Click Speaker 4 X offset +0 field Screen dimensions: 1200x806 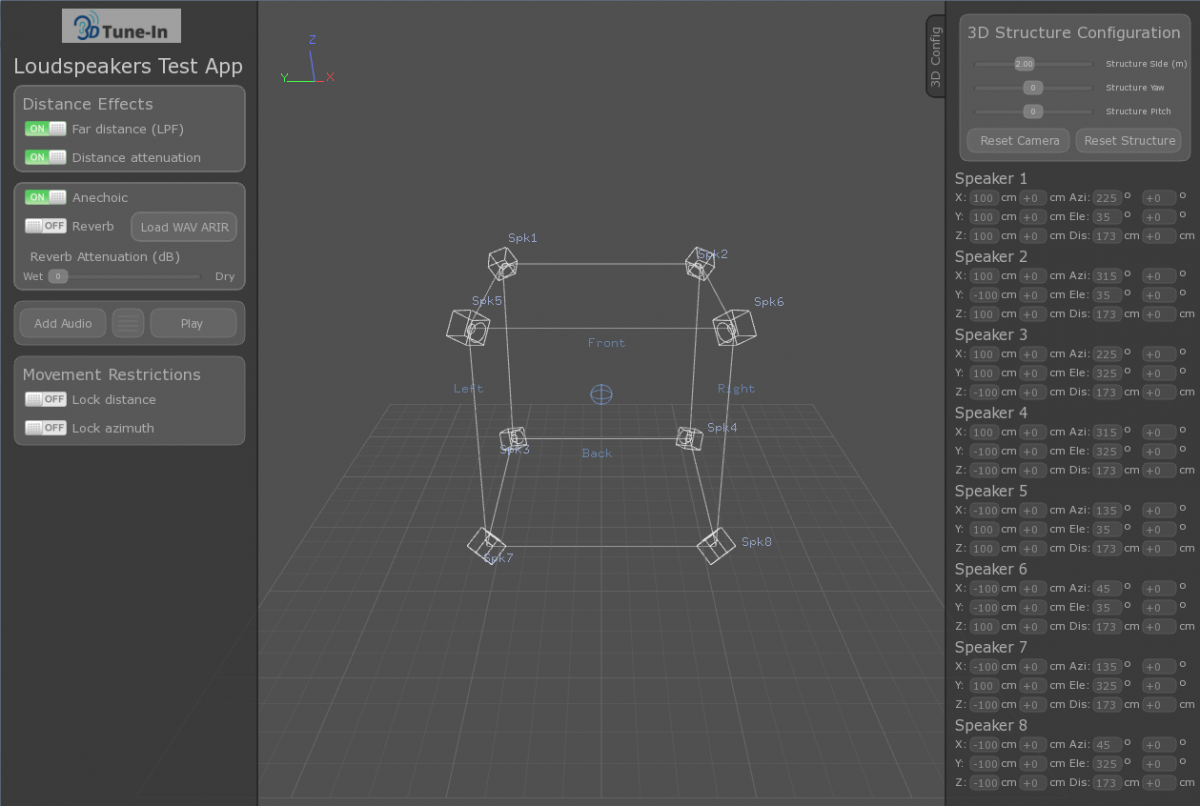click(1033, 432)
